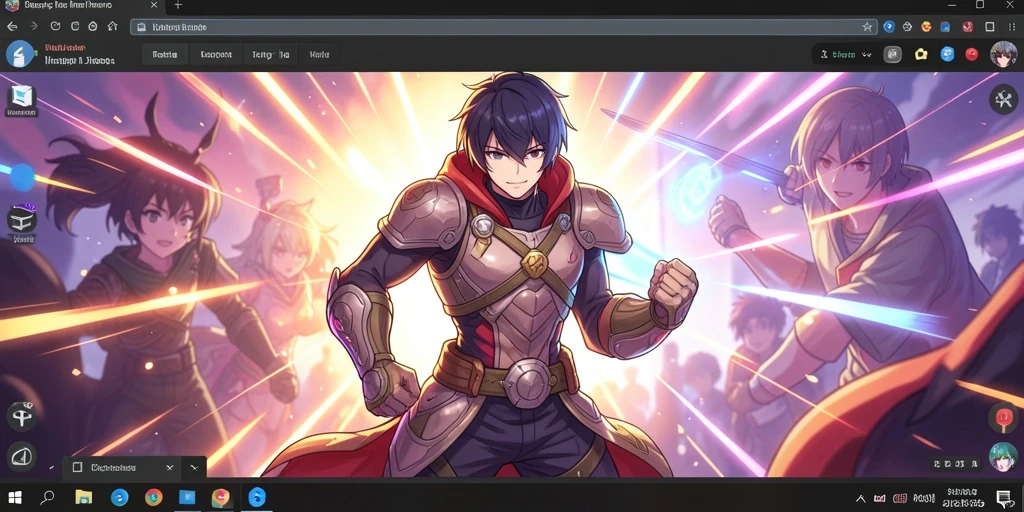
Task: Click the white cube icon at left
Action: pyautogui.click(x=22, y=98)
